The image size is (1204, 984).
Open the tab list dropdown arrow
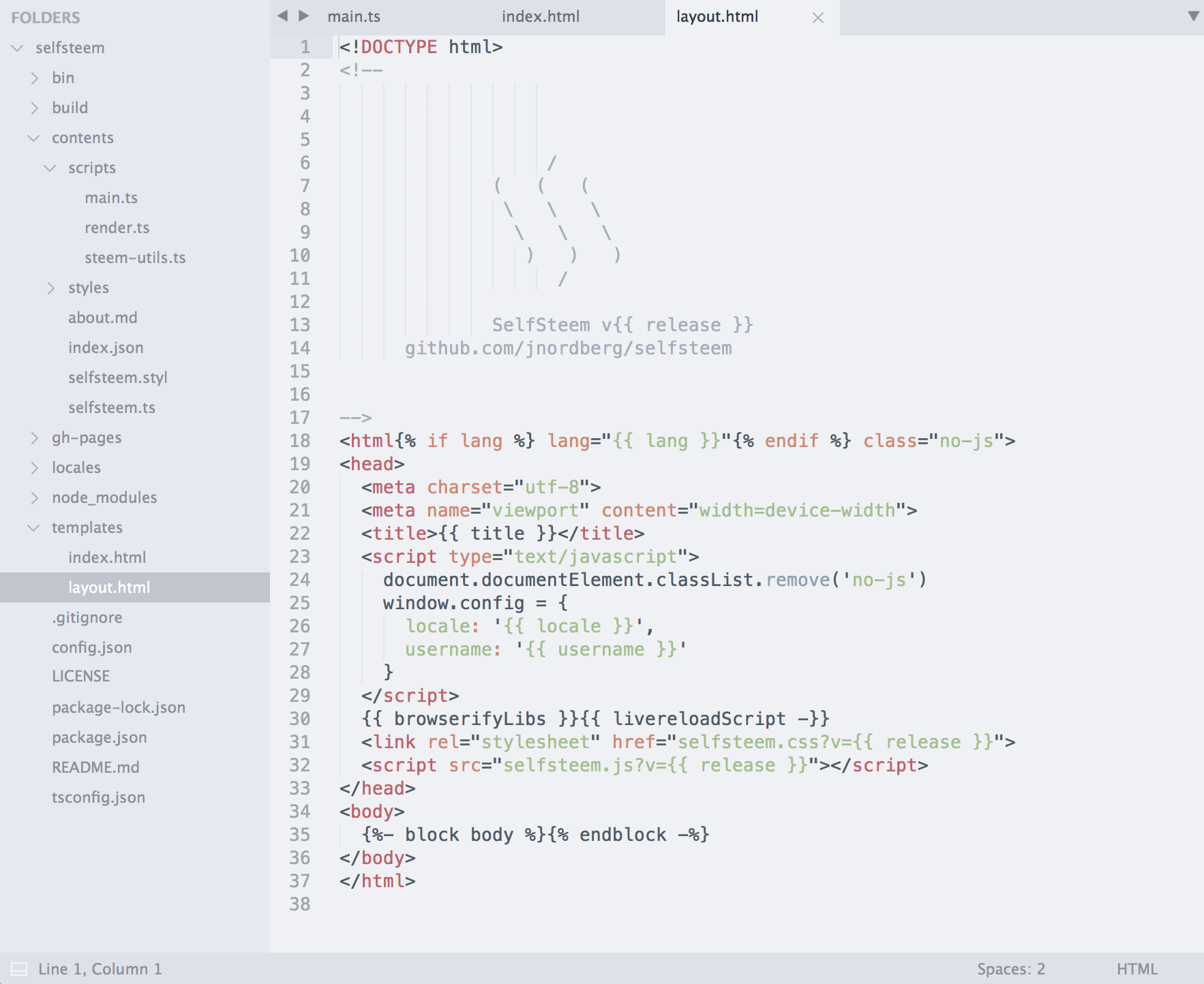1193,16
